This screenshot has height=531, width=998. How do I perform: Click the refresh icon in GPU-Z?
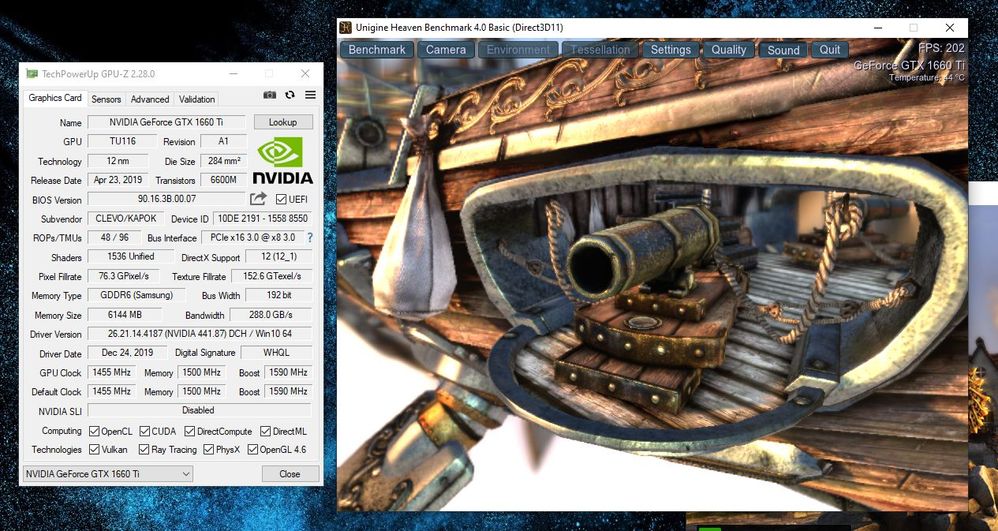click(290, 95)
